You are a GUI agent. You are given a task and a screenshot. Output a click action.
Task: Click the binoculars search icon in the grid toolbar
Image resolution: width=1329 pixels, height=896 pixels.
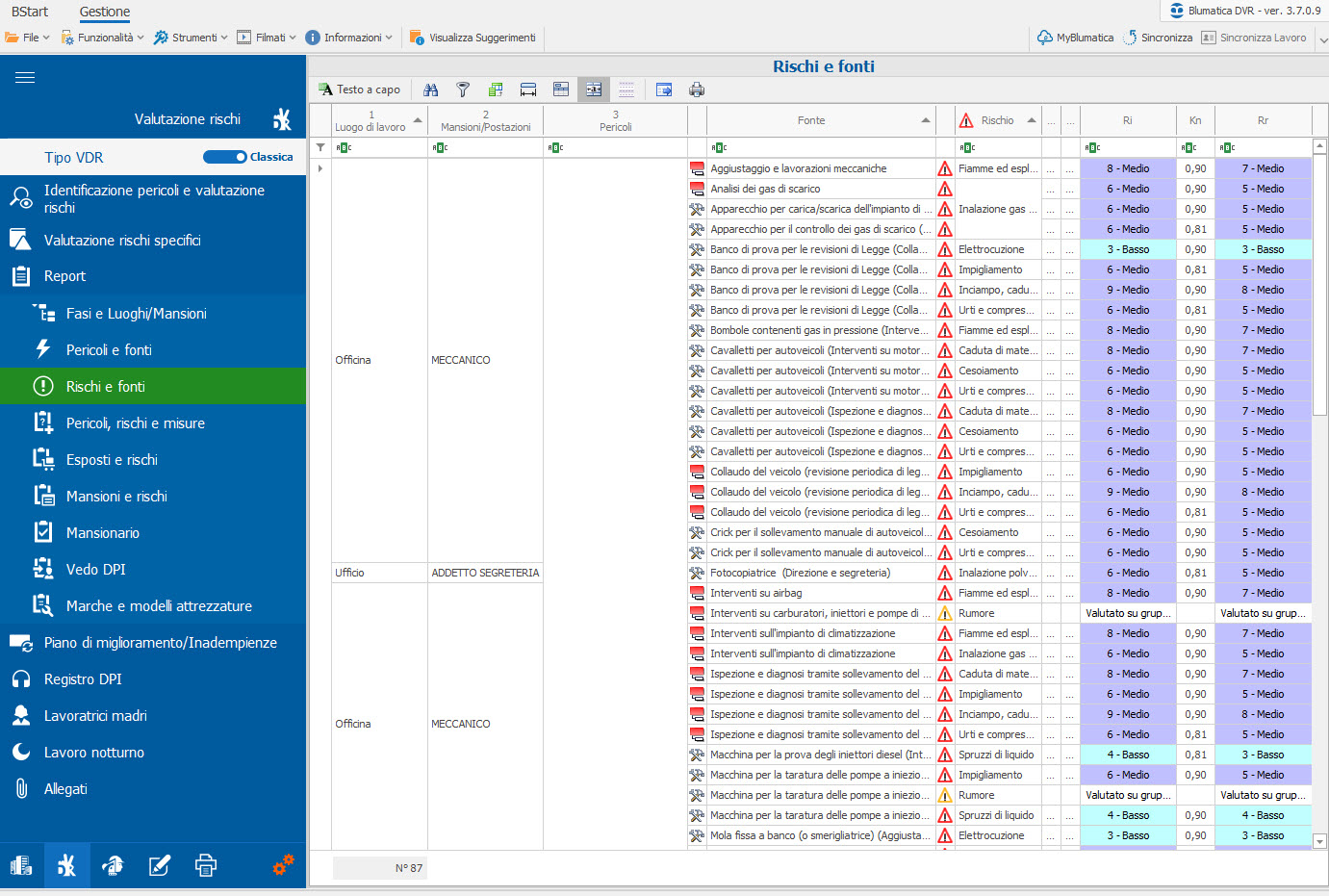point(430,90)
